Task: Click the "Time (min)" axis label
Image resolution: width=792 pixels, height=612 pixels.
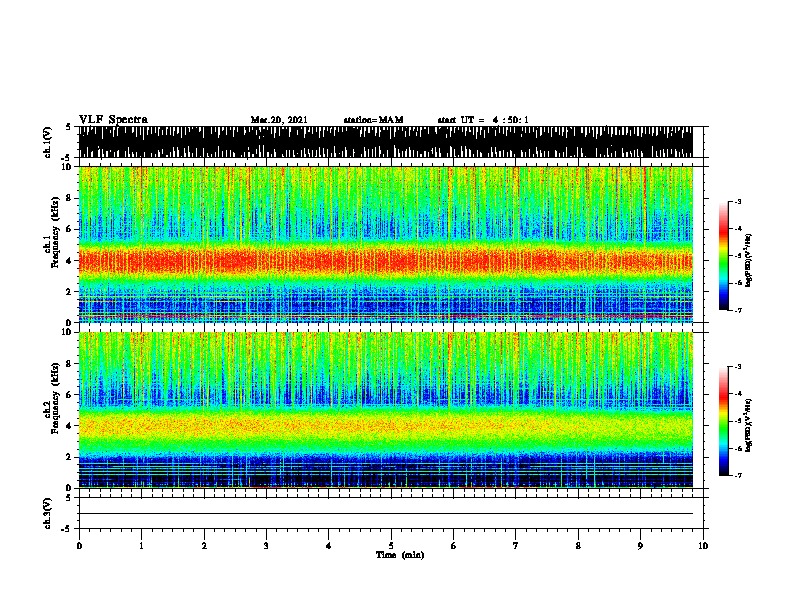Action: pyautogui.click(x=400, y=555)
